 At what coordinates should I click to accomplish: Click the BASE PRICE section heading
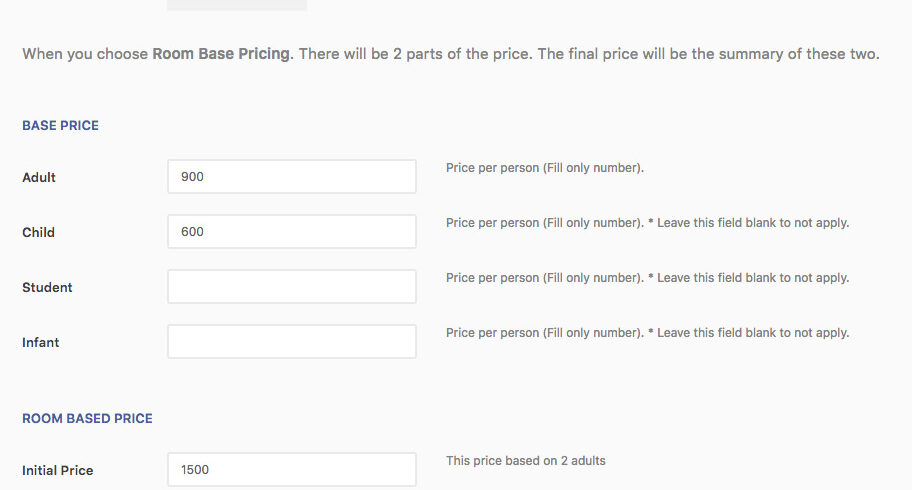click(x=60, y=126)
